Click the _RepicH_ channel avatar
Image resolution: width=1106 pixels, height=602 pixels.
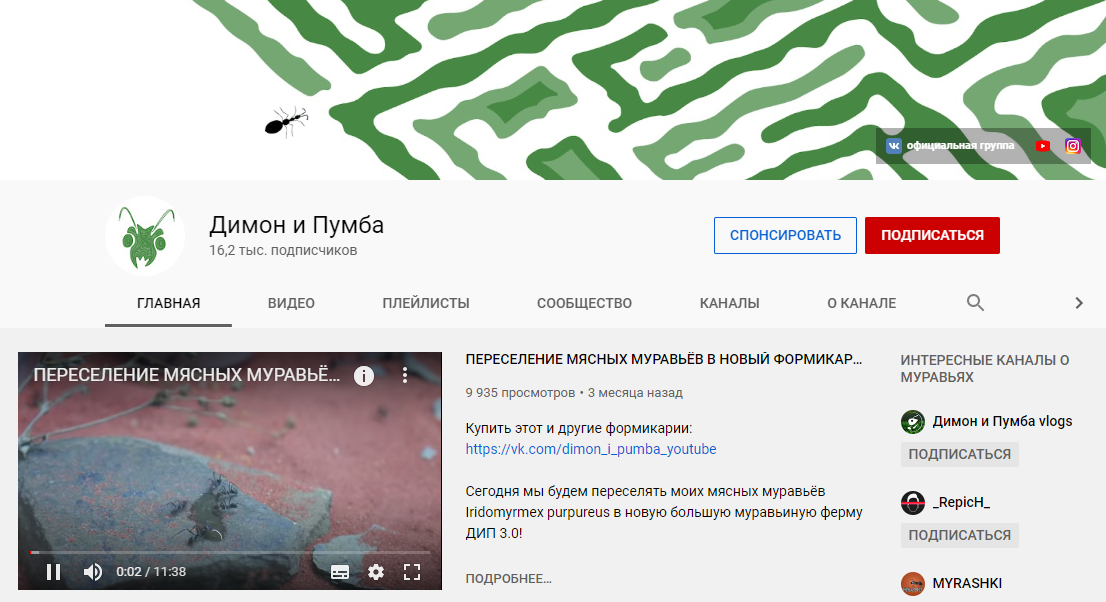coord(913,503)
